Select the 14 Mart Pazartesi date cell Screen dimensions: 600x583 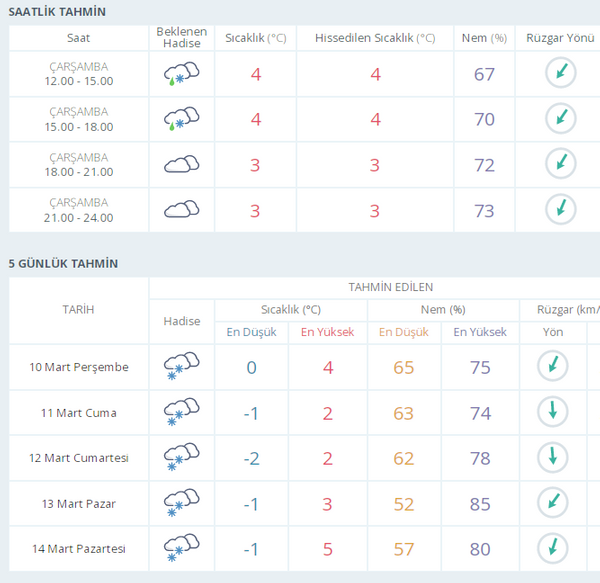tap(79, 548)
